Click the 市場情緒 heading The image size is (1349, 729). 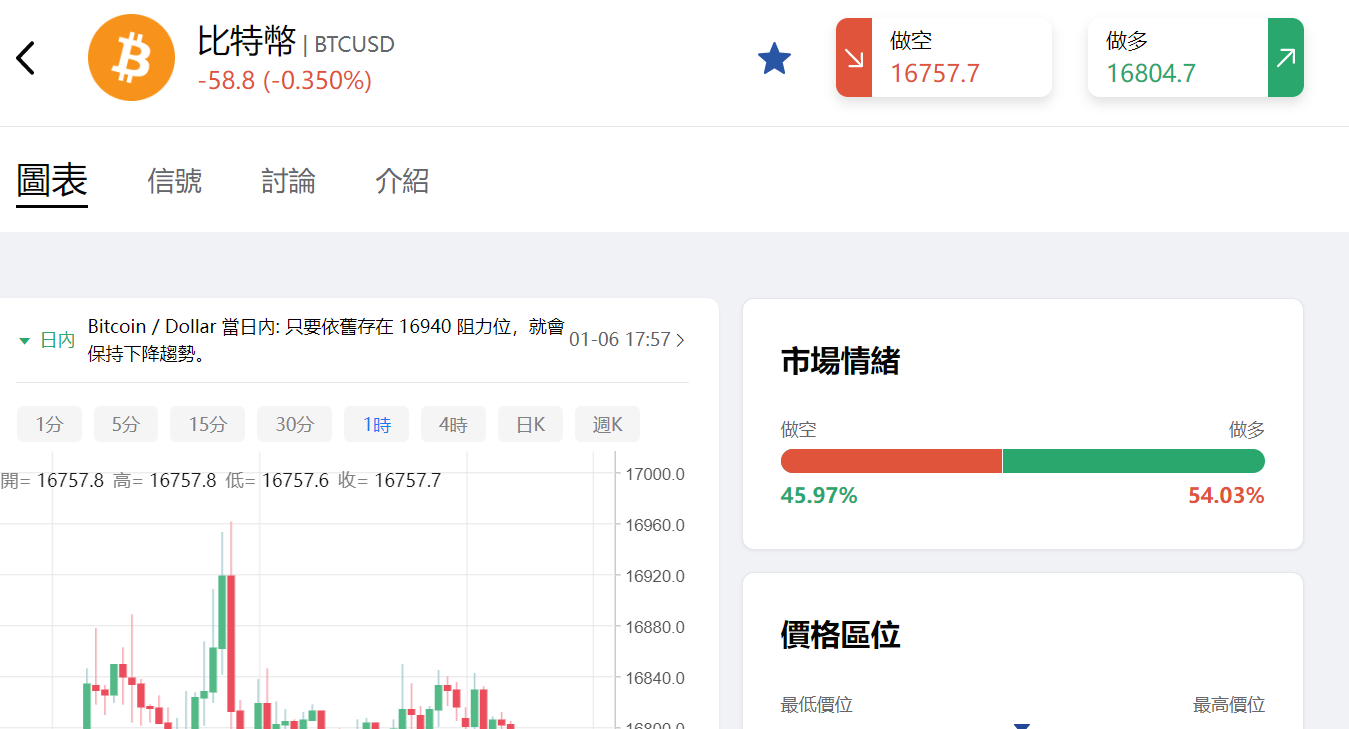point(840,361)
